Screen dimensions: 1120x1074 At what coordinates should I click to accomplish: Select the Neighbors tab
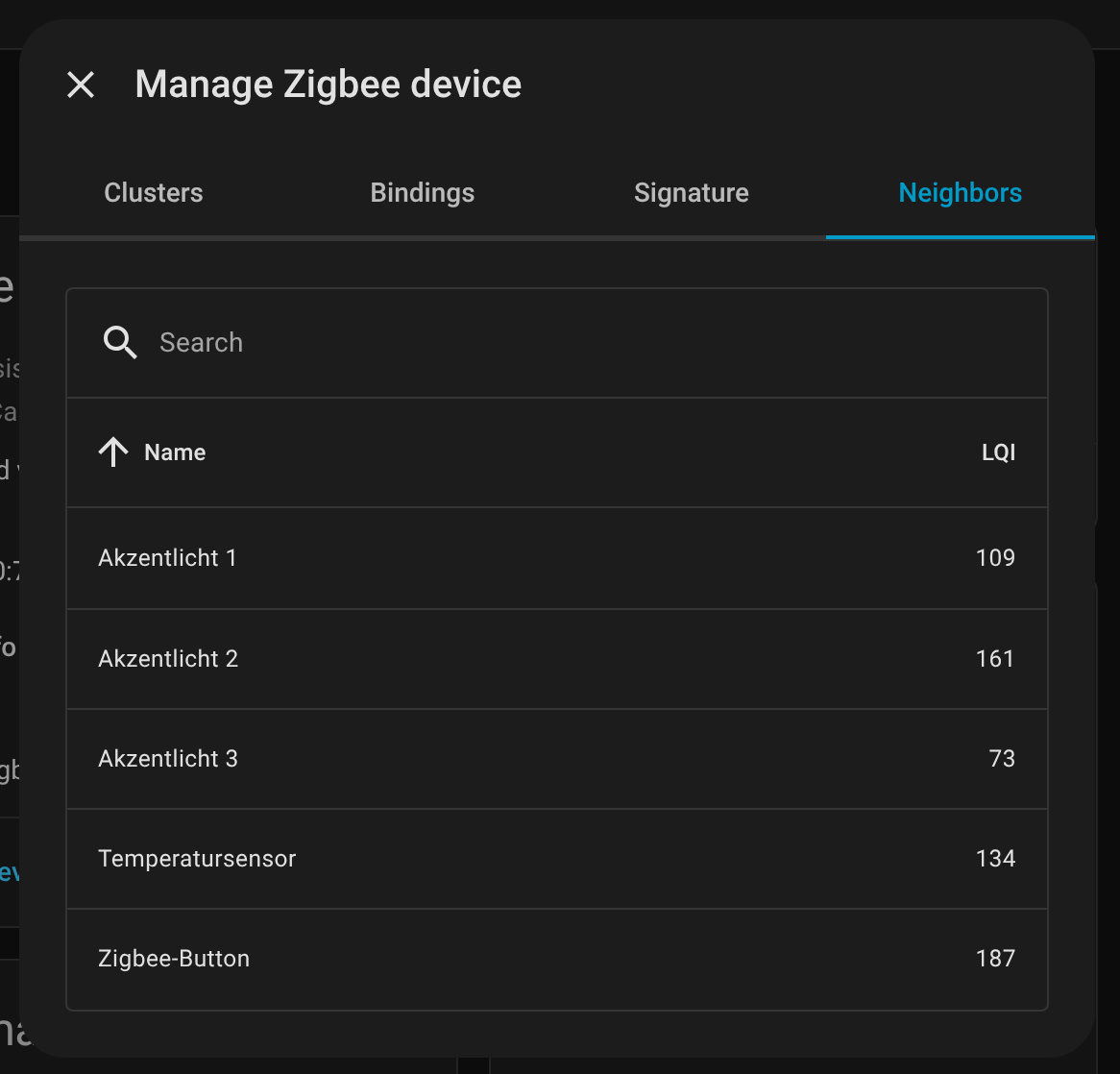[960, 193]
